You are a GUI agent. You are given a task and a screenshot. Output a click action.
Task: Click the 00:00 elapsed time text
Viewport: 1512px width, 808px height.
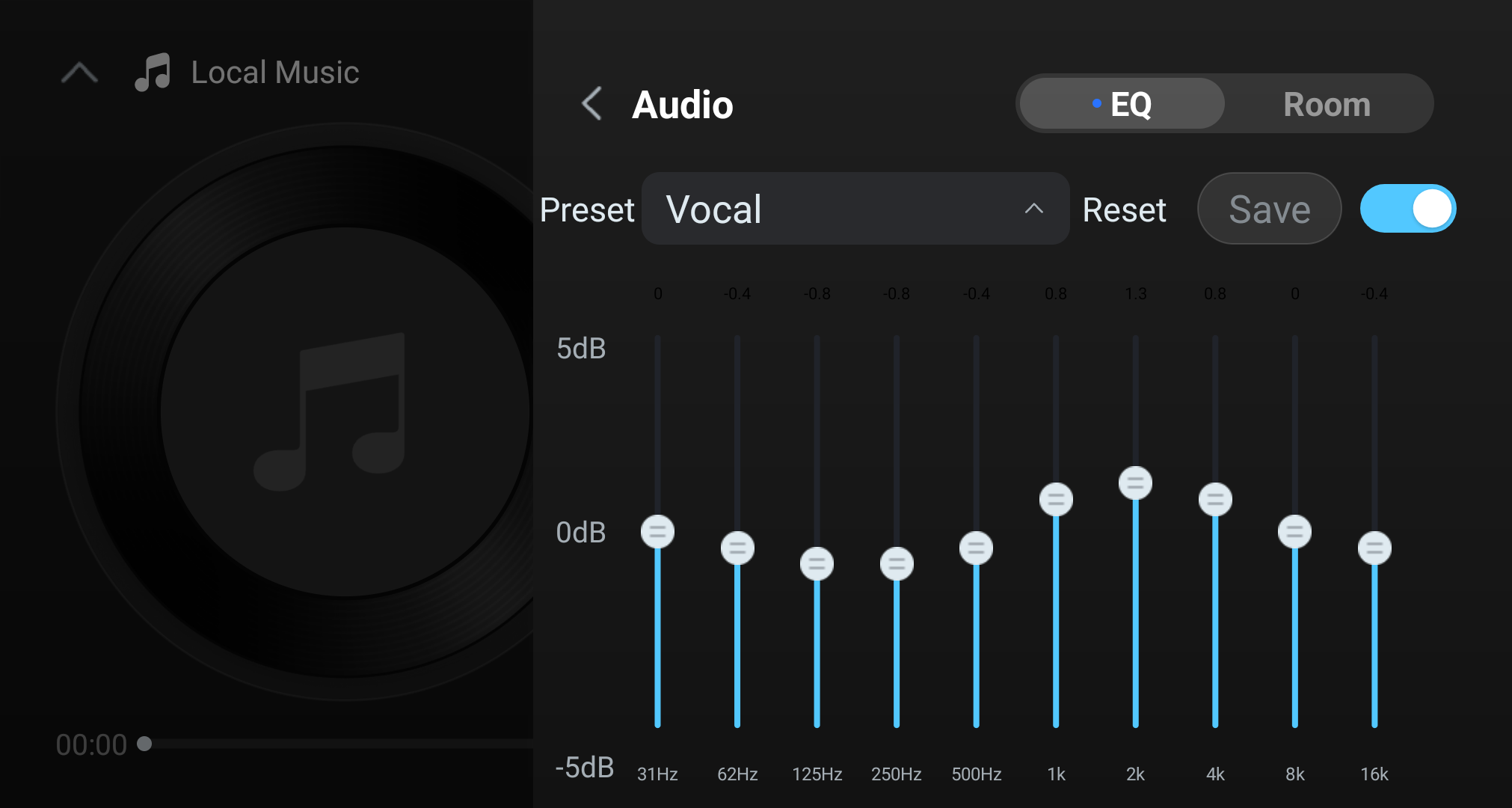(x=91, y=745)
